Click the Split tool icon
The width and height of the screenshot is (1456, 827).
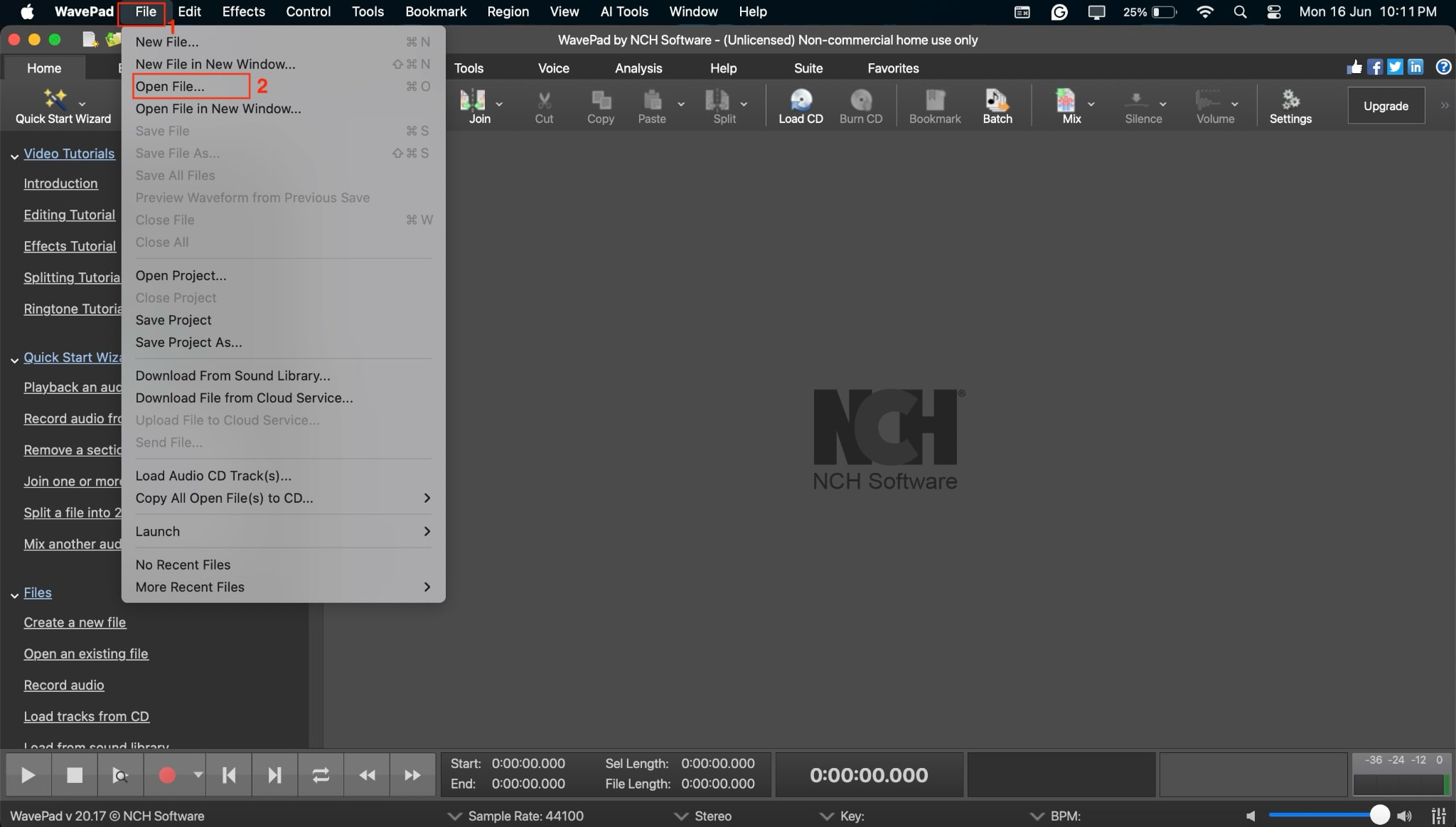point(717,100)
